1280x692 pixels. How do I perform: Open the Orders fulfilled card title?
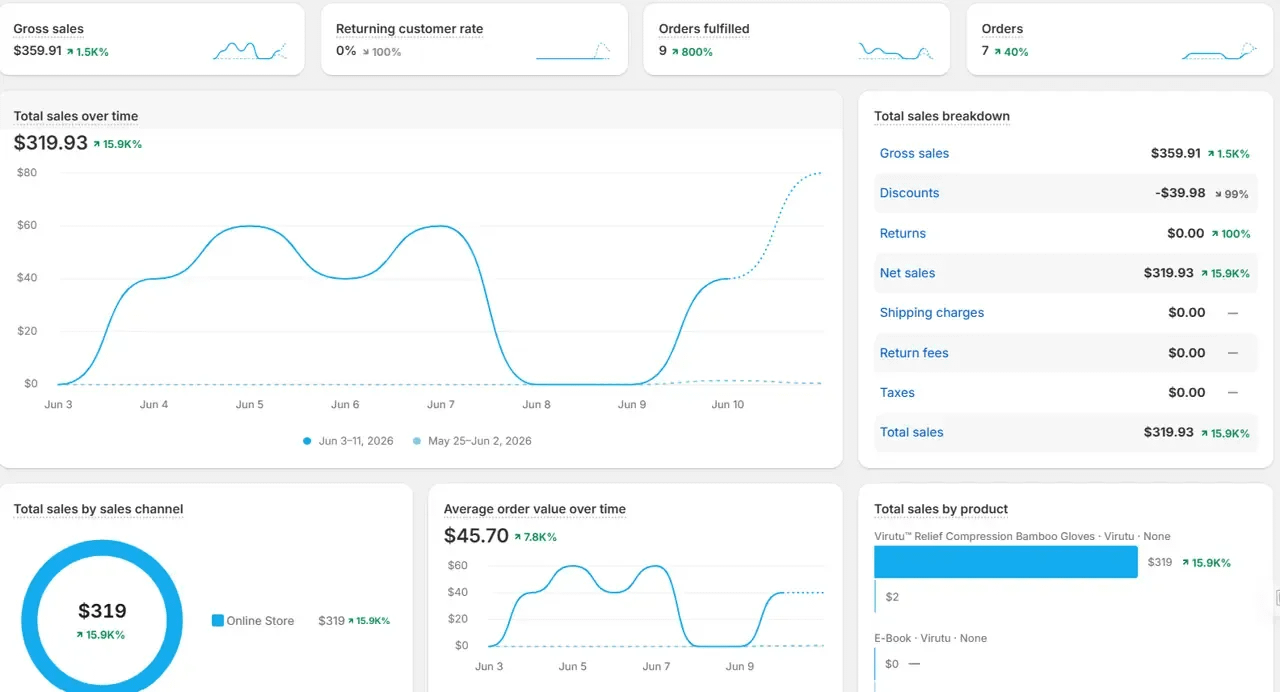(704, 29)
